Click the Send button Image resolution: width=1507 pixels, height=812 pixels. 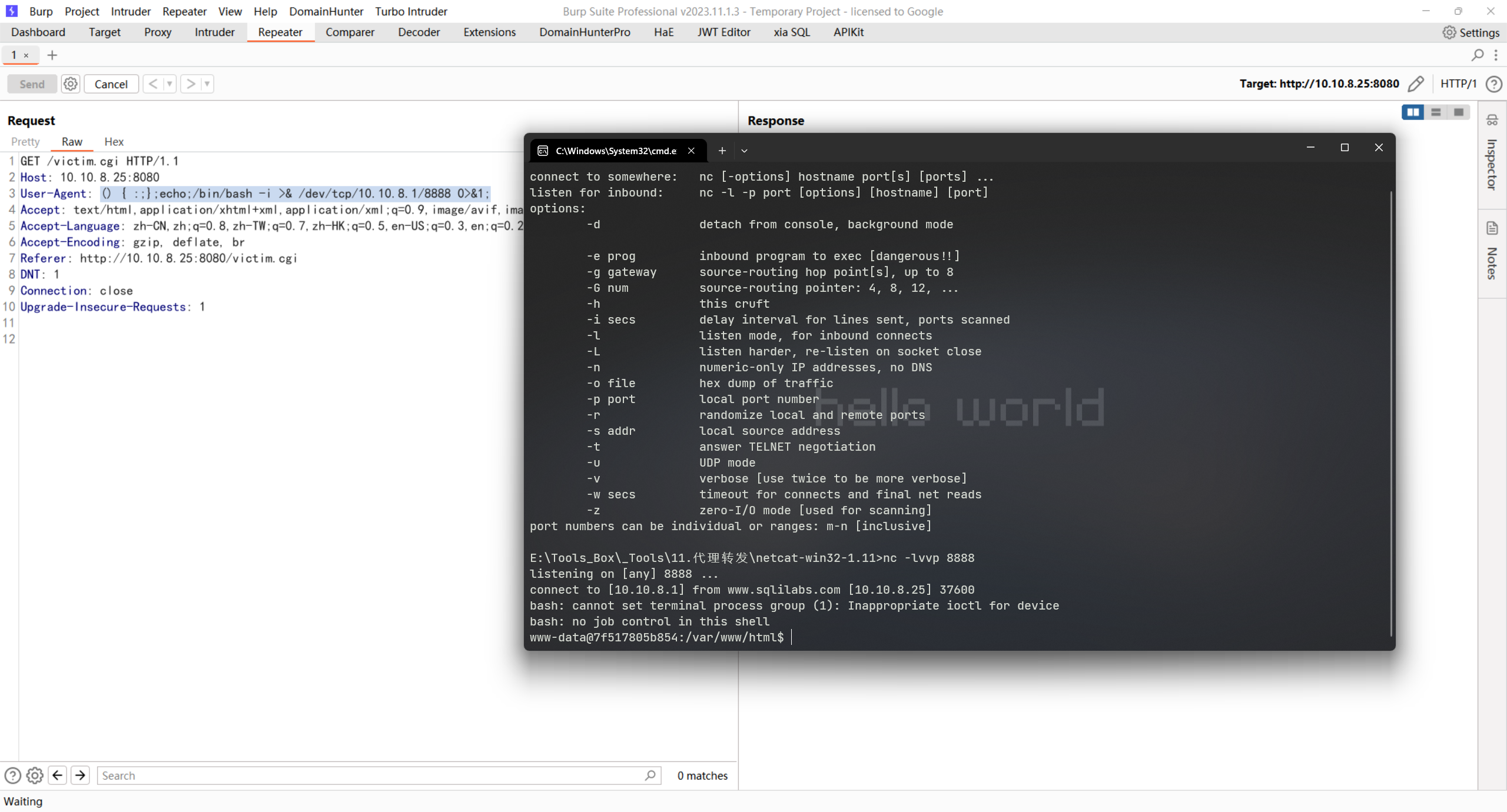tap(32, 84)
